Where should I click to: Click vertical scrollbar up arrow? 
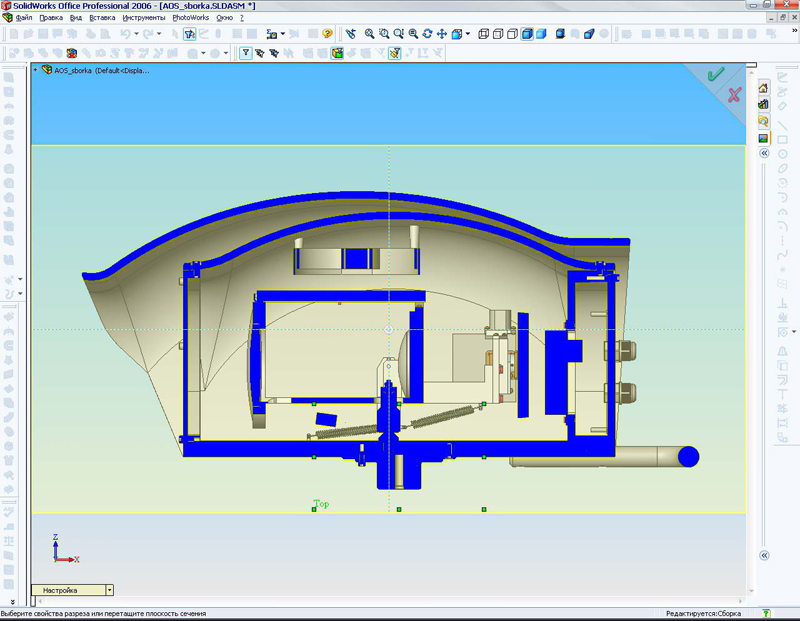751,73
